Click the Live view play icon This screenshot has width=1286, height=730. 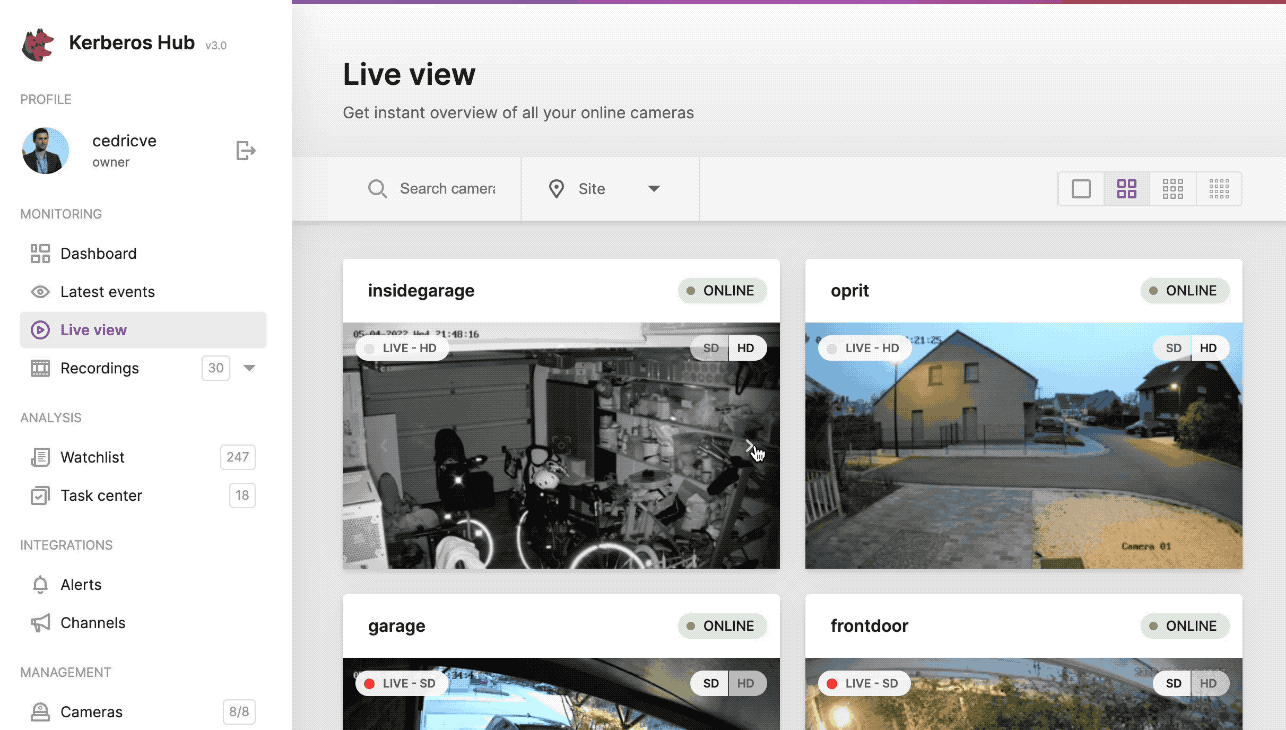click(40, 330)
